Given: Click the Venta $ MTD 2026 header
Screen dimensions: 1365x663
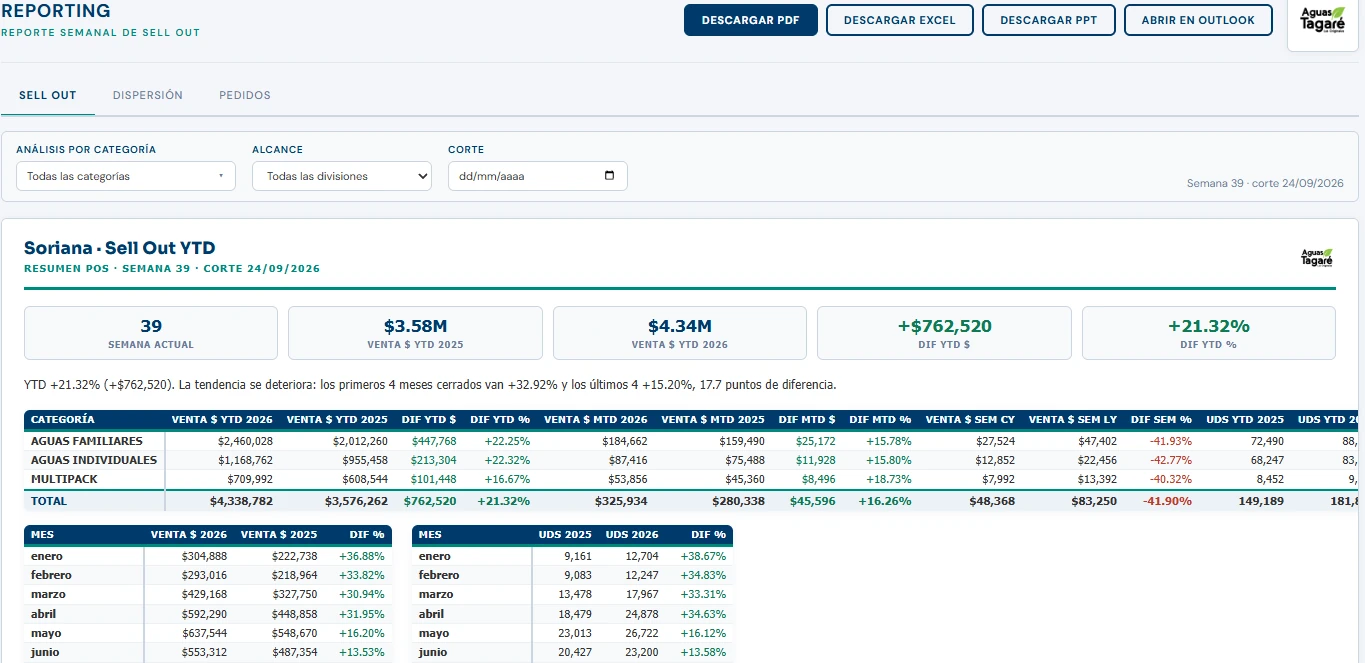Looking at the screenshot, I should pyautogui.click(x=596, y=420).
